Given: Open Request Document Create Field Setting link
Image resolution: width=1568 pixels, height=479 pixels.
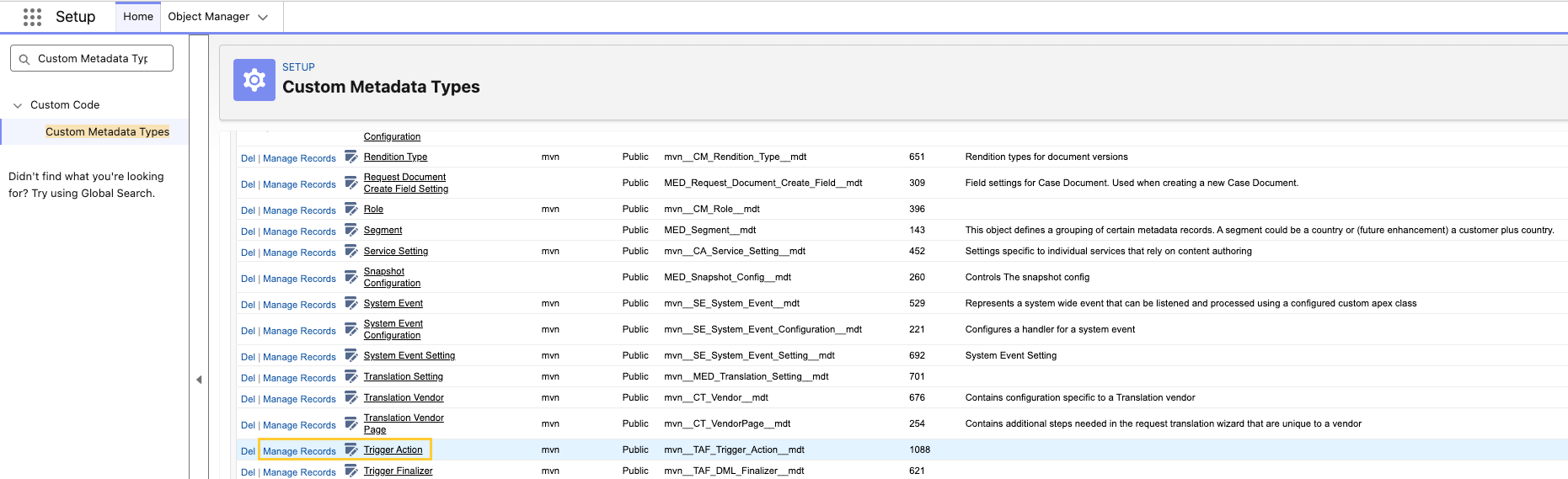Looking at the screenshot, I should click(x=405, y=184).
